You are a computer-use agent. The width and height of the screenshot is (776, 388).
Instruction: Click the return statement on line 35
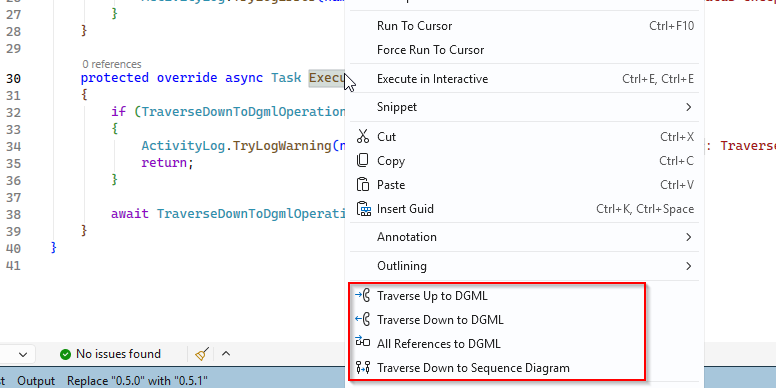164,162
